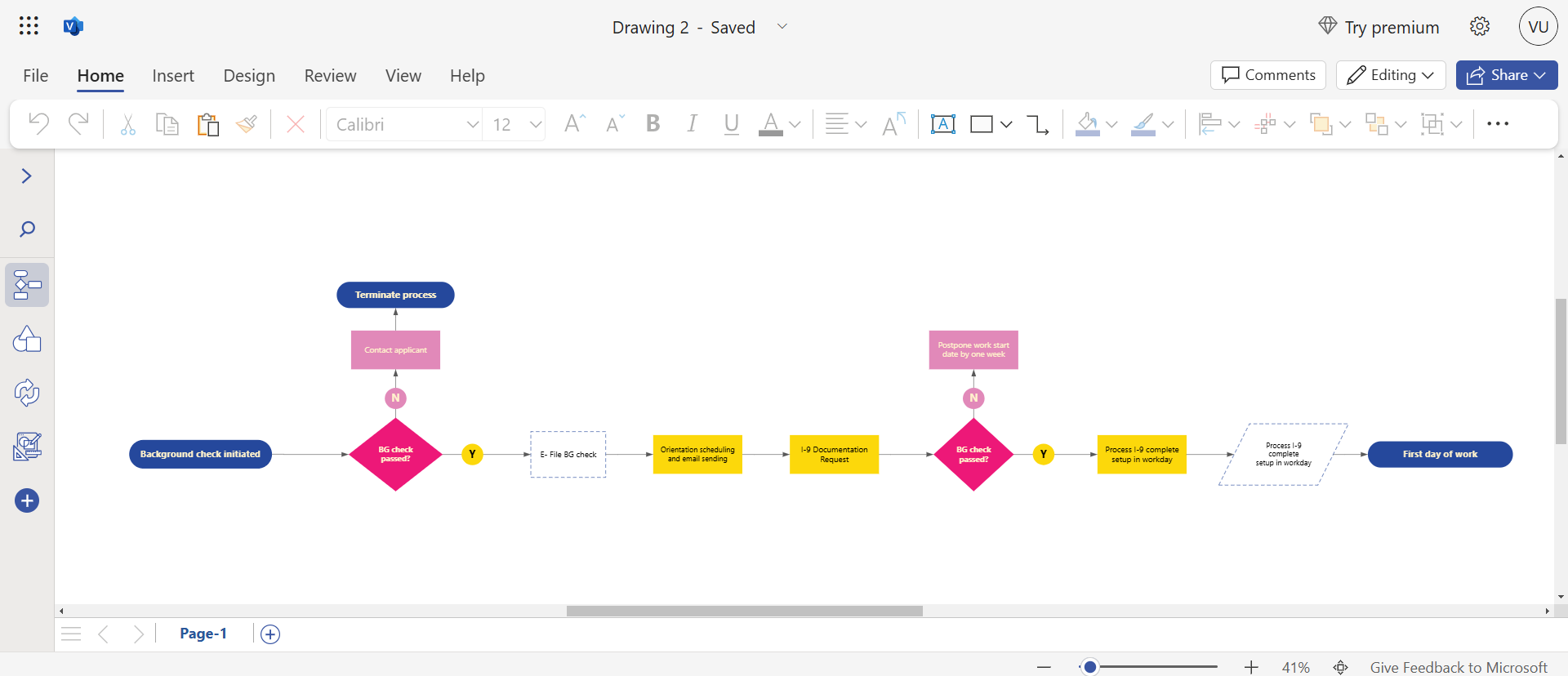Undo the last action

coord(38,124)
